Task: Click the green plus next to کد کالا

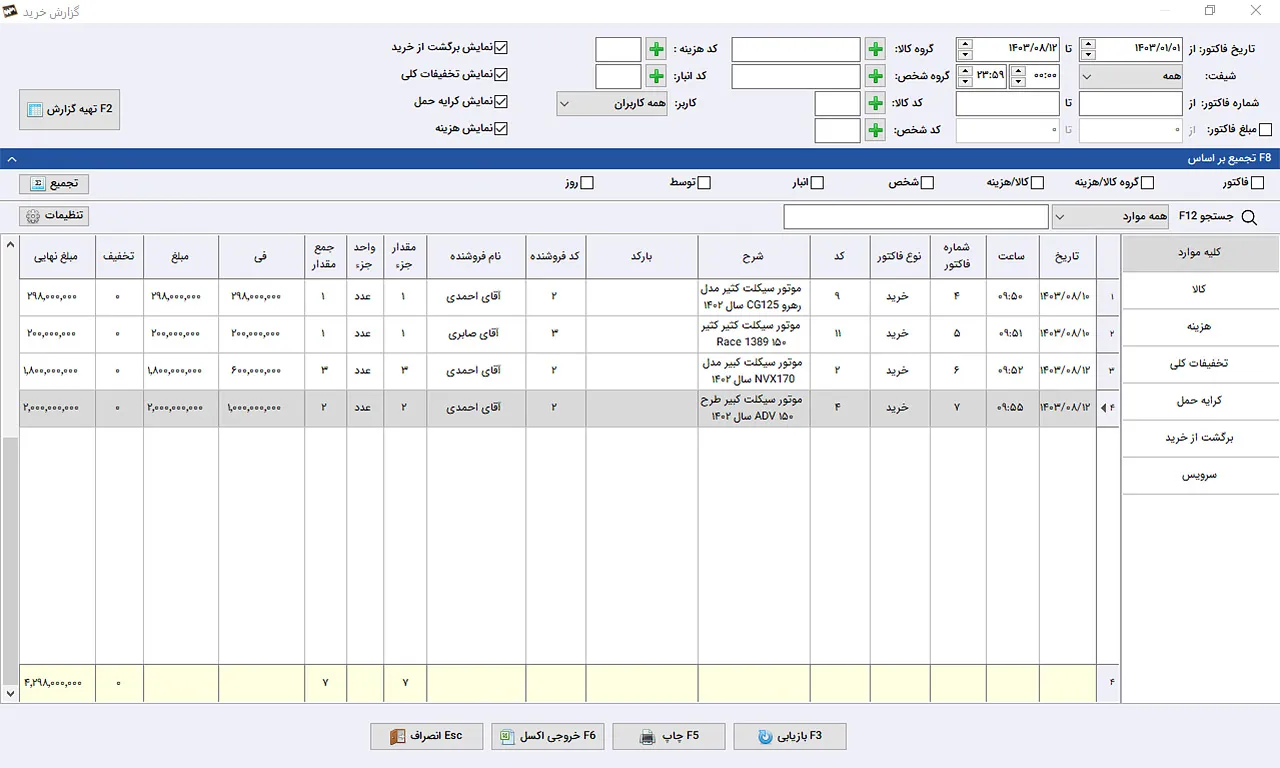Action: (x=875, y=103)
